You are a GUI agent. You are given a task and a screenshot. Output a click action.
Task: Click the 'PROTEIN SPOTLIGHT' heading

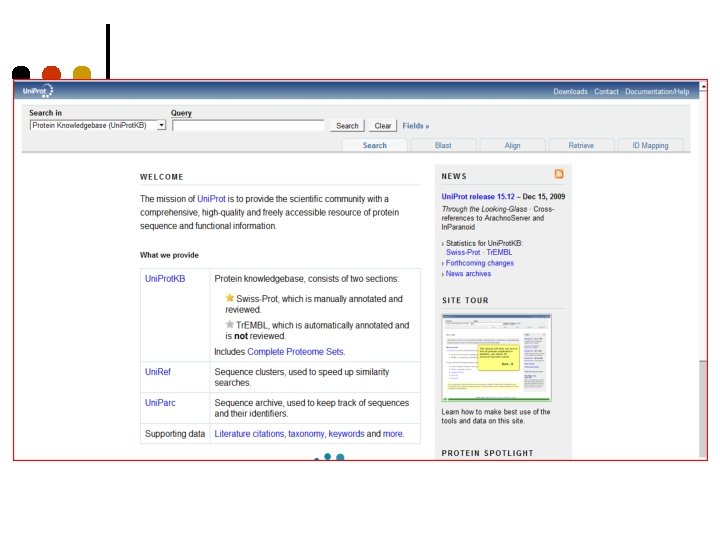(x=487, y=453)
